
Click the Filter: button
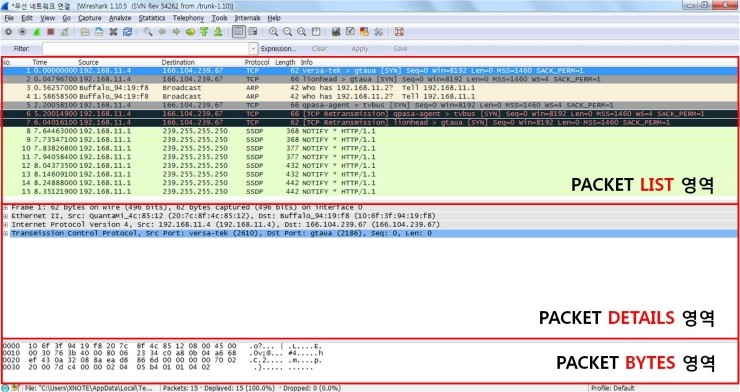21,49
